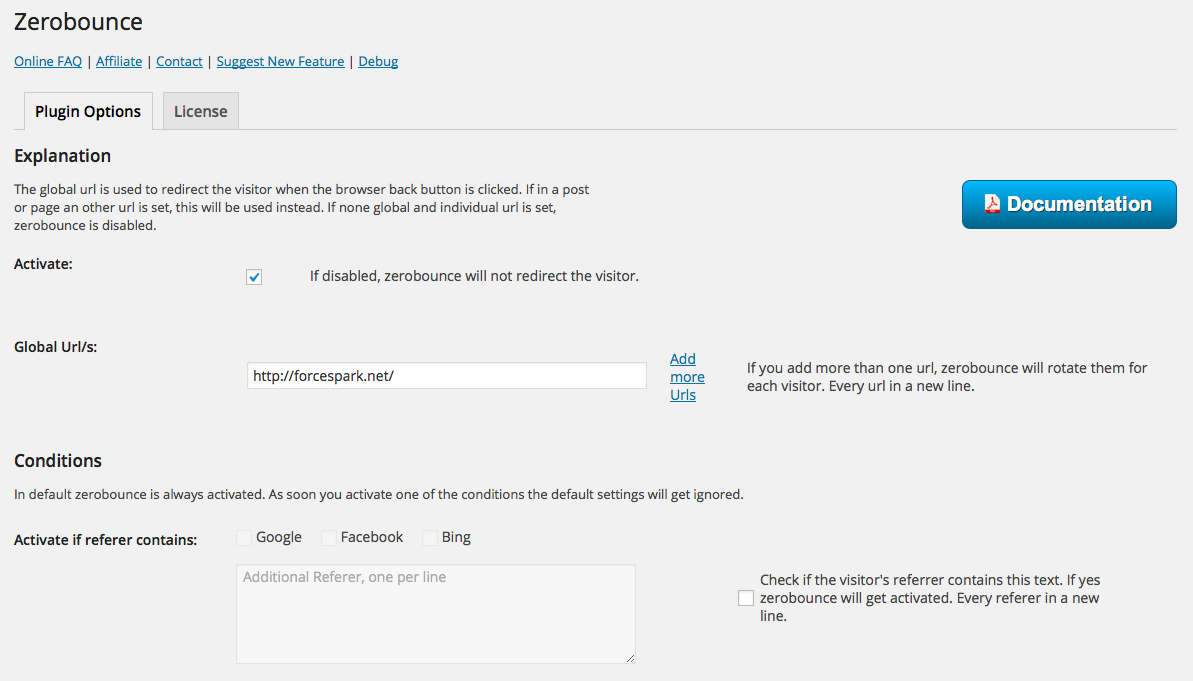Click the PDF icon on Documentation button
Image resolution: width=1193 pixels, height=681 pixels.
(992, 204)
